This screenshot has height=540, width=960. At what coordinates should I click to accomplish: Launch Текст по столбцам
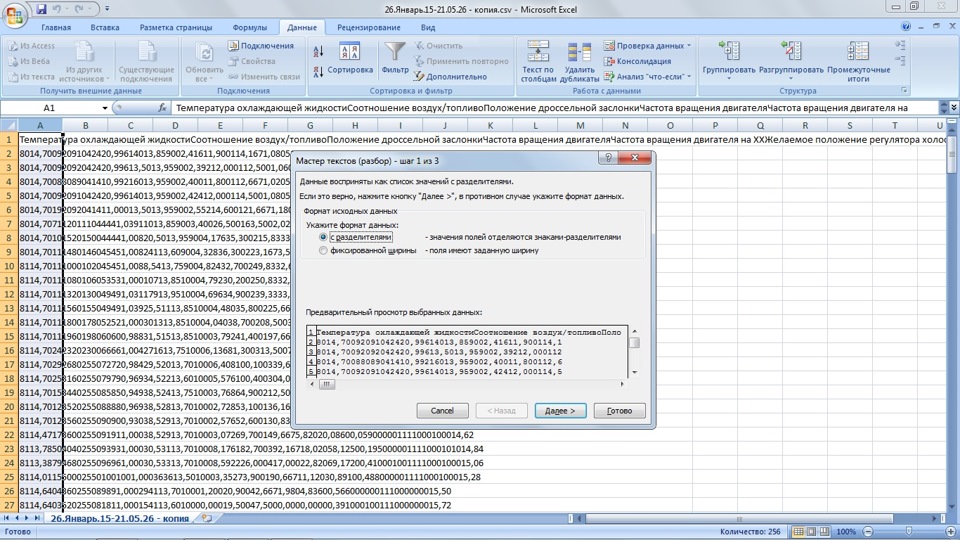point(539,61)
